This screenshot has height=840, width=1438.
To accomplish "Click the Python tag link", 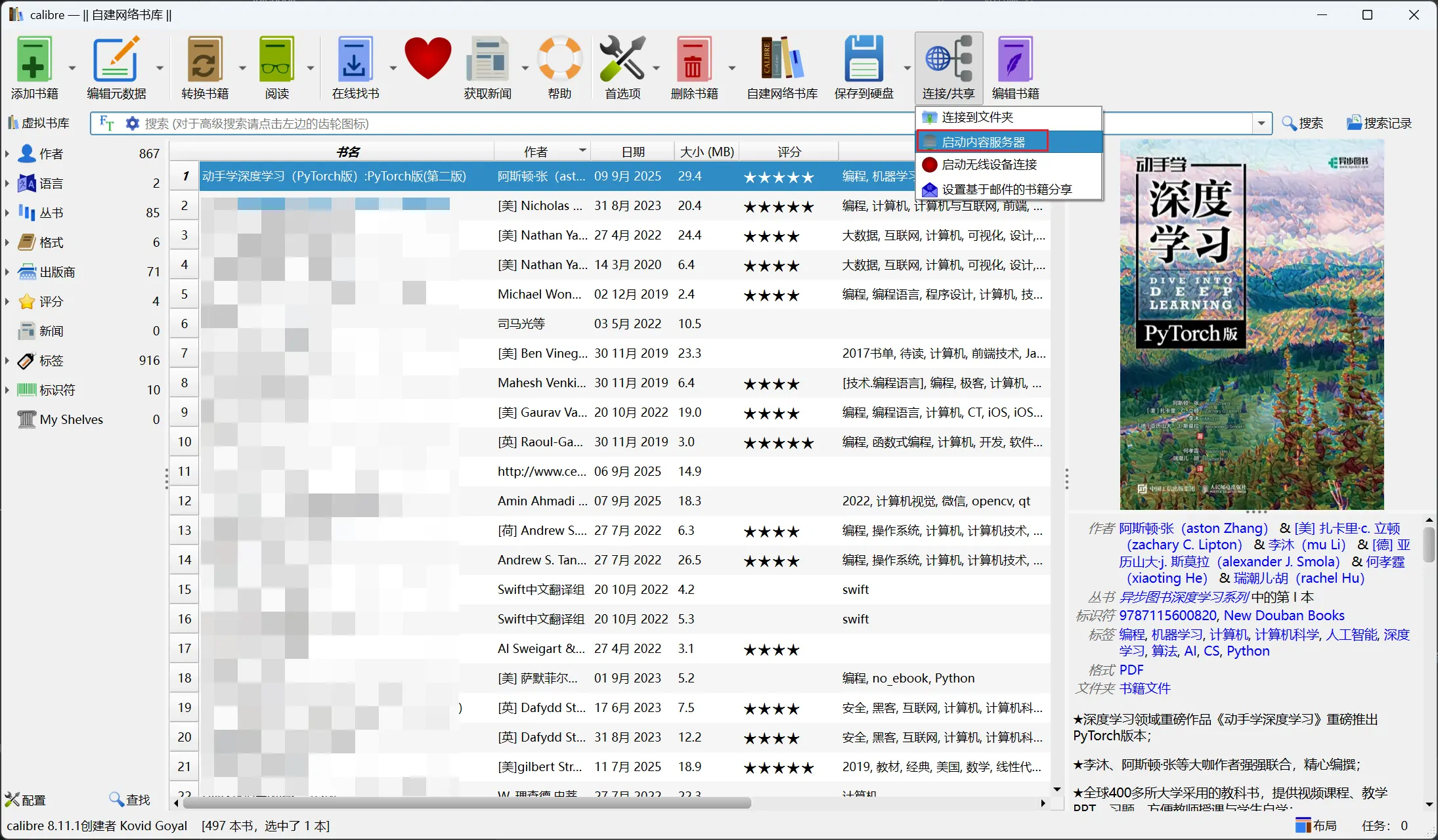I will [x=1248, y=651].
